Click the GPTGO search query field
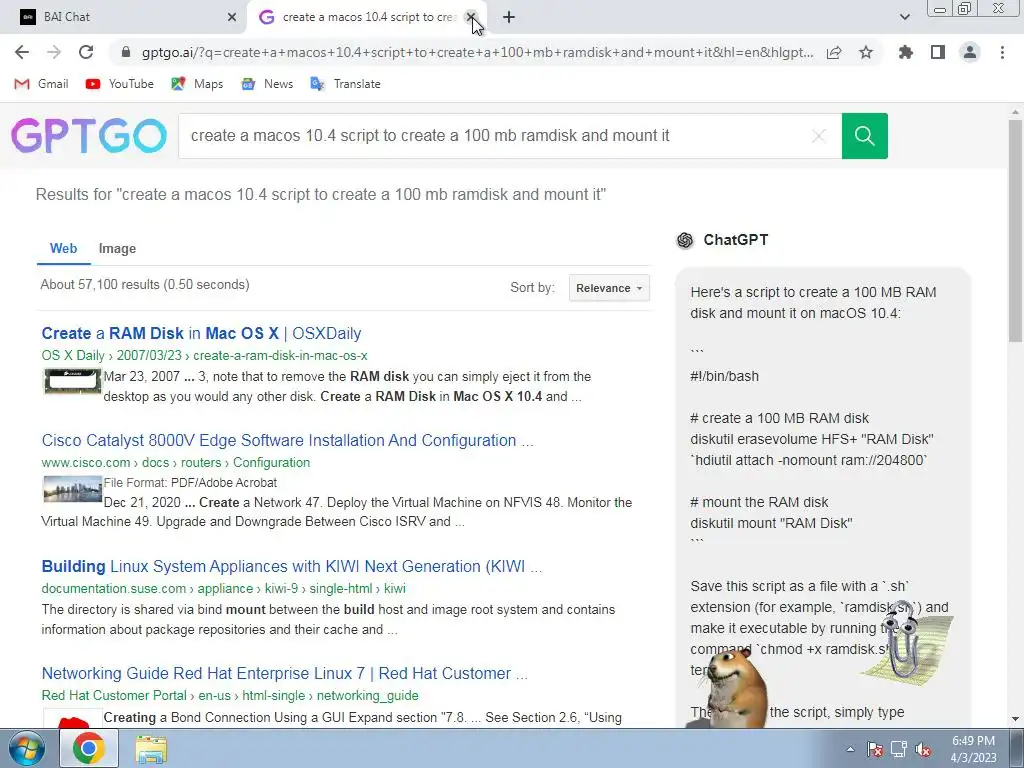 point(490,136)
